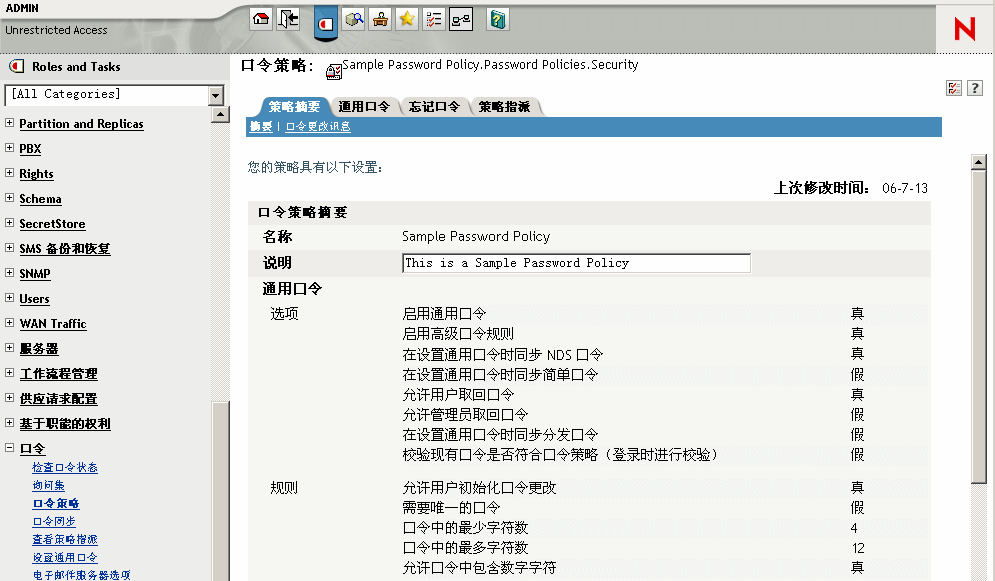Viewport: 995px width, 581px height.
Task: Open the 供应请求配置 category link
Action: 58,398
